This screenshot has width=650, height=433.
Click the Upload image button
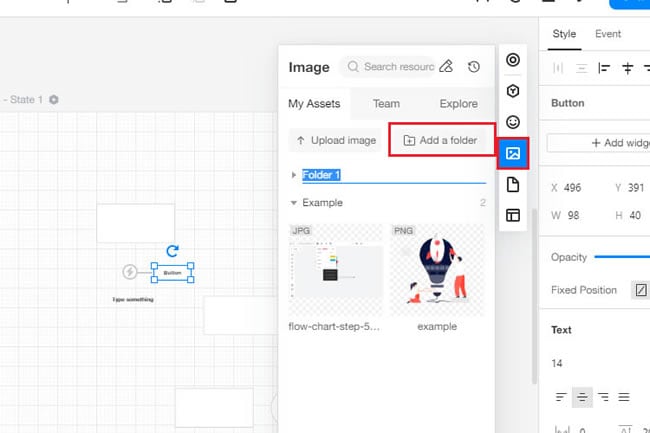pos(335,140)
